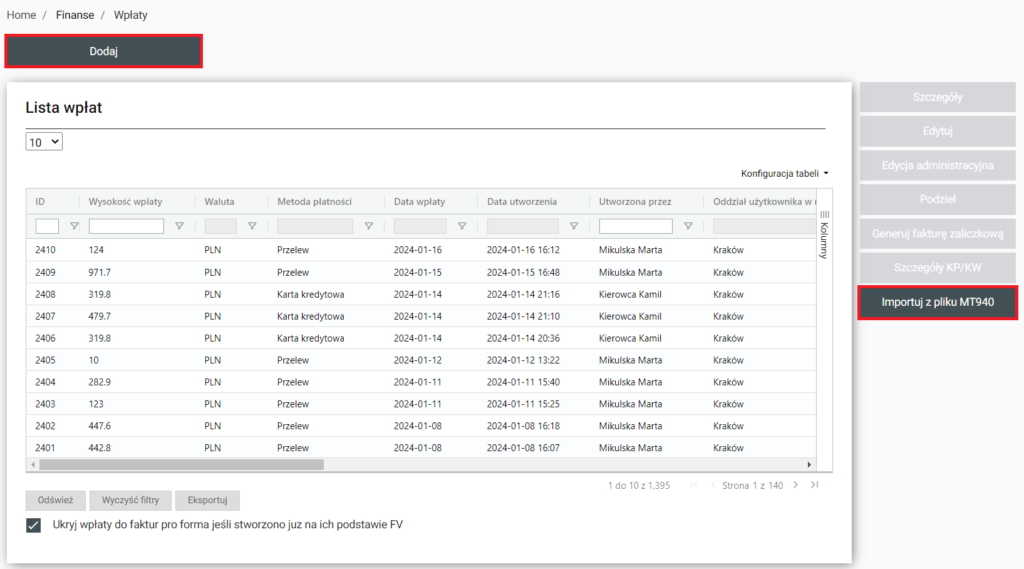The width and height of the screenshot is (1024, 569).
Task: Go to the next page of results
Action: point(796,485)
